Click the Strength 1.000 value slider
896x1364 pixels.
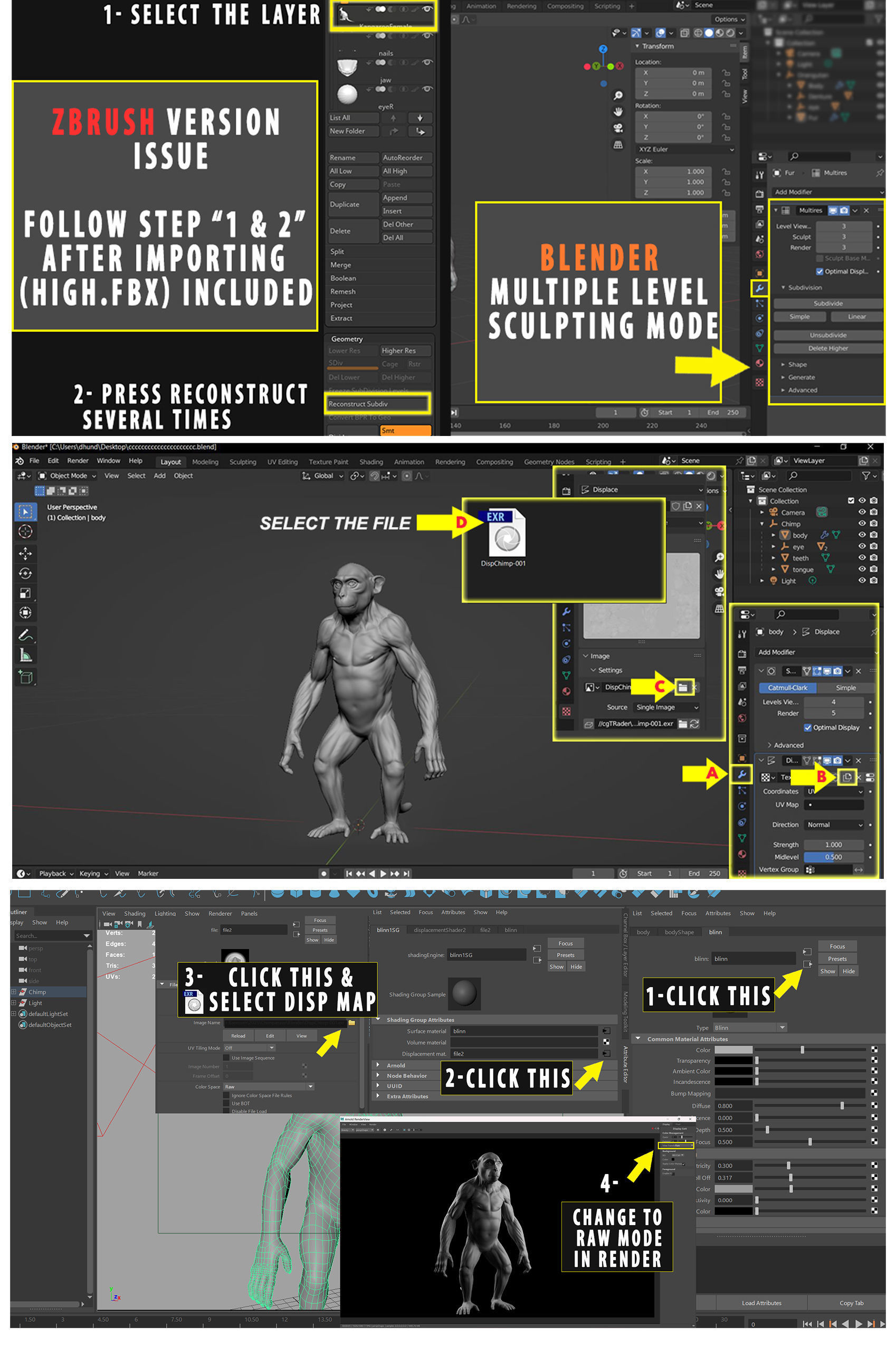(833, 845)
